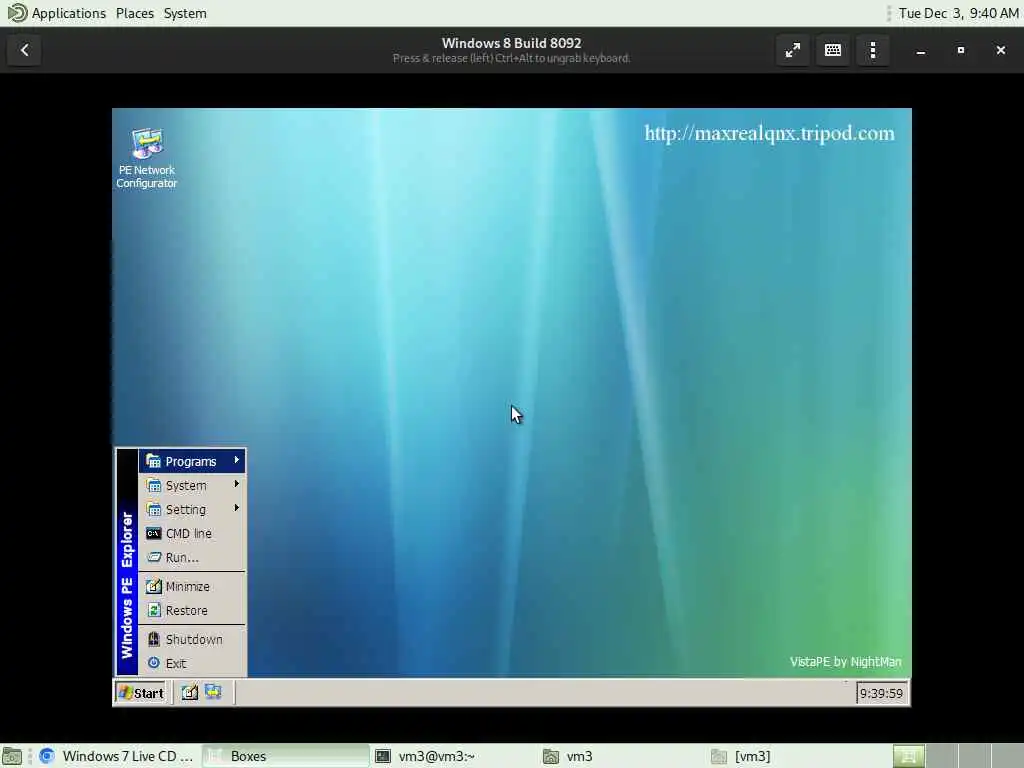Image resolution: width=1024 pixels, height=768 pixels.
Task: Select Restore in the start menu
Action: click(192, 611)
